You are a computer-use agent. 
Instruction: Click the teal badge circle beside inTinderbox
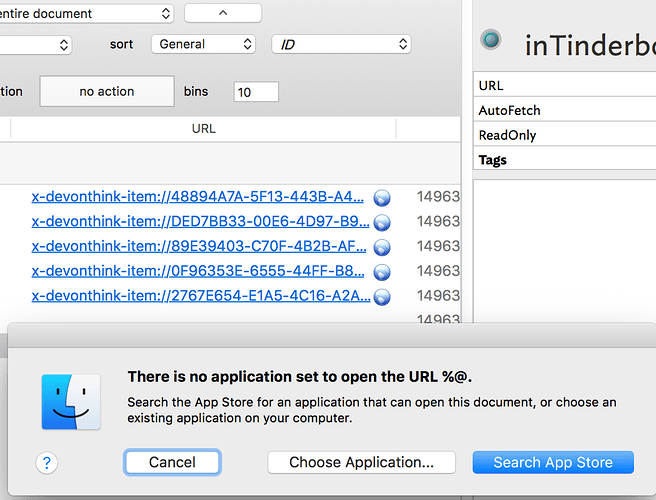point(490,40)
